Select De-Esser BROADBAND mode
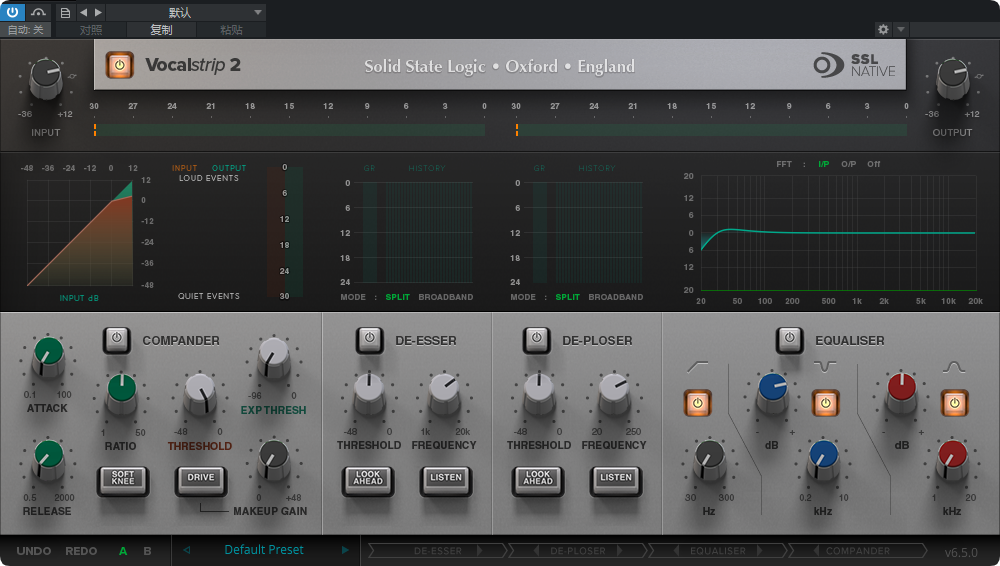 (446, 297)
